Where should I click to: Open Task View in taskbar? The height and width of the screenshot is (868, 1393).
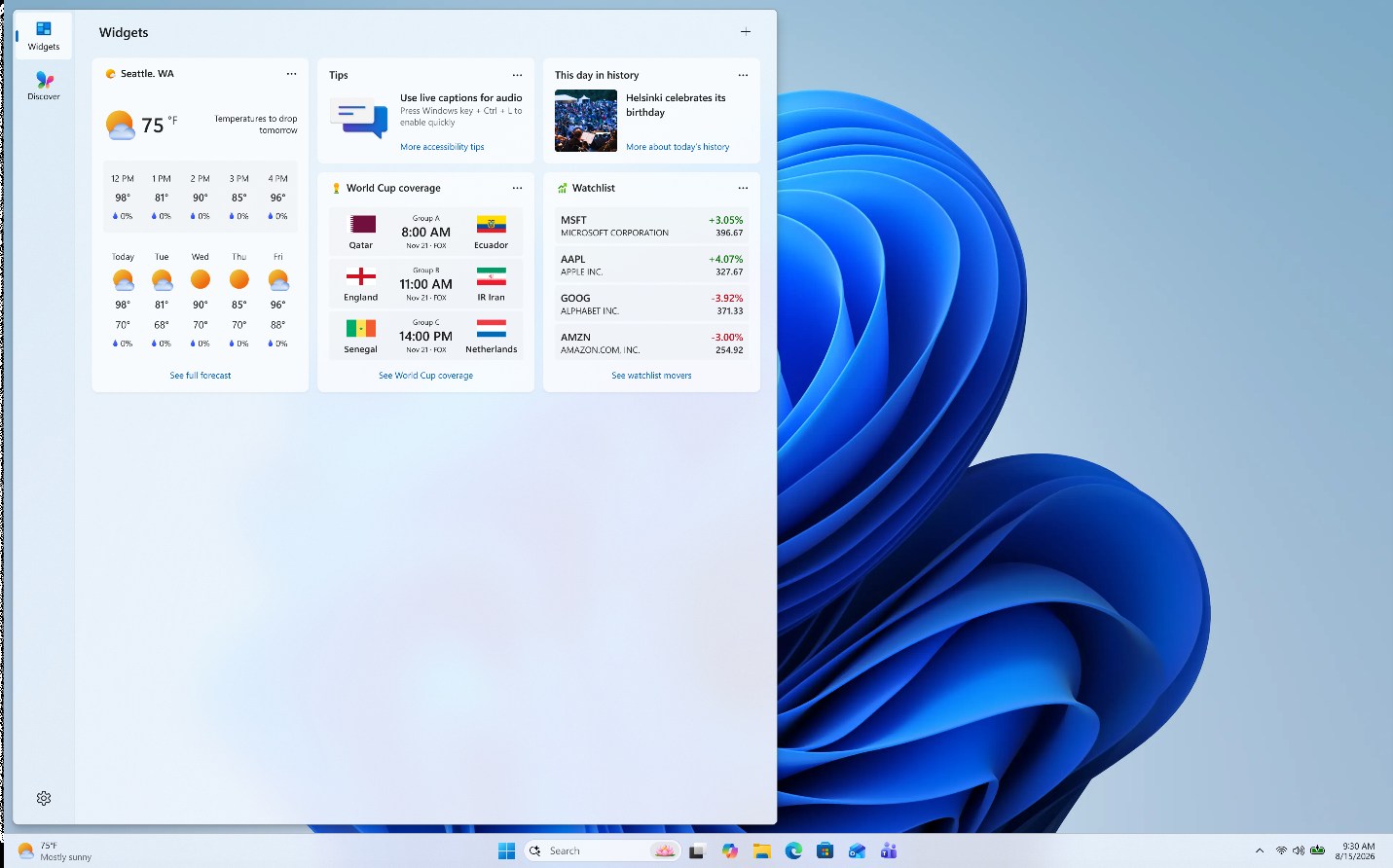point(697,850)
